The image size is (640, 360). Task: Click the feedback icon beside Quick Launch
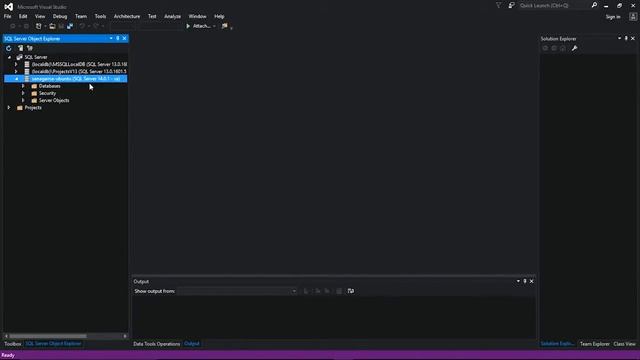coord(511,5)
